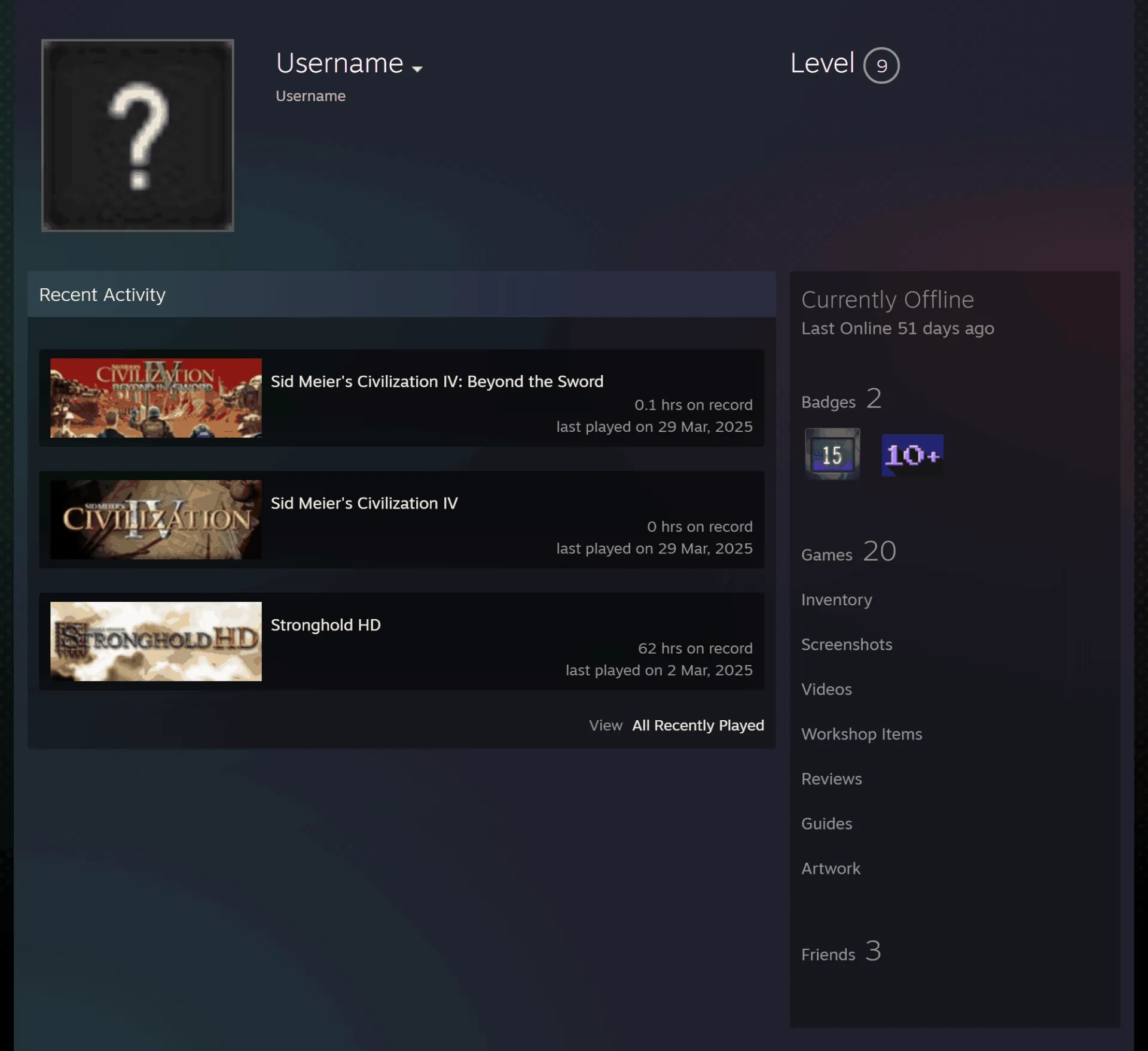Click the Sid Meier's Civilization IV title link

point(364,503)
